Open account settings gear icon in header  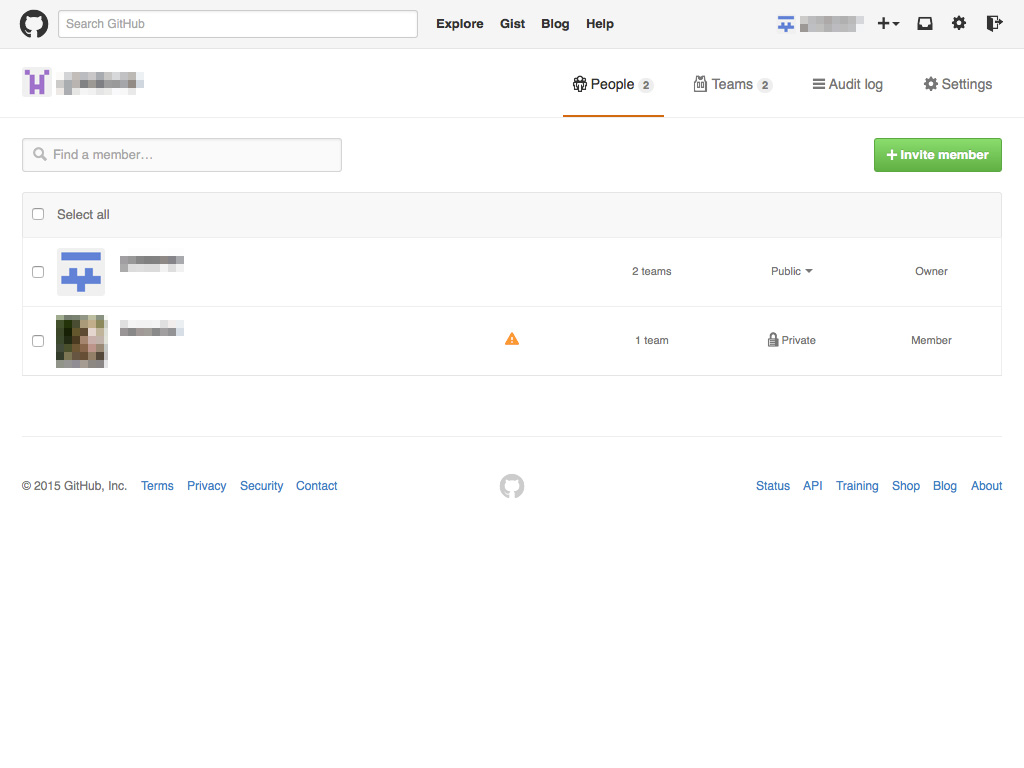(959, 24)
